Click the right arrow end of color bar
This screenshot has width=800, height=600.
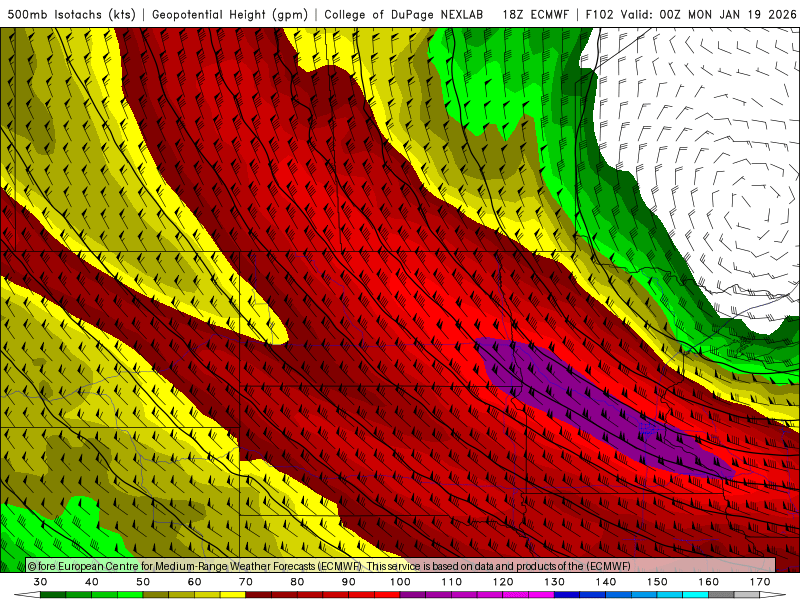[x=773, y=595]
